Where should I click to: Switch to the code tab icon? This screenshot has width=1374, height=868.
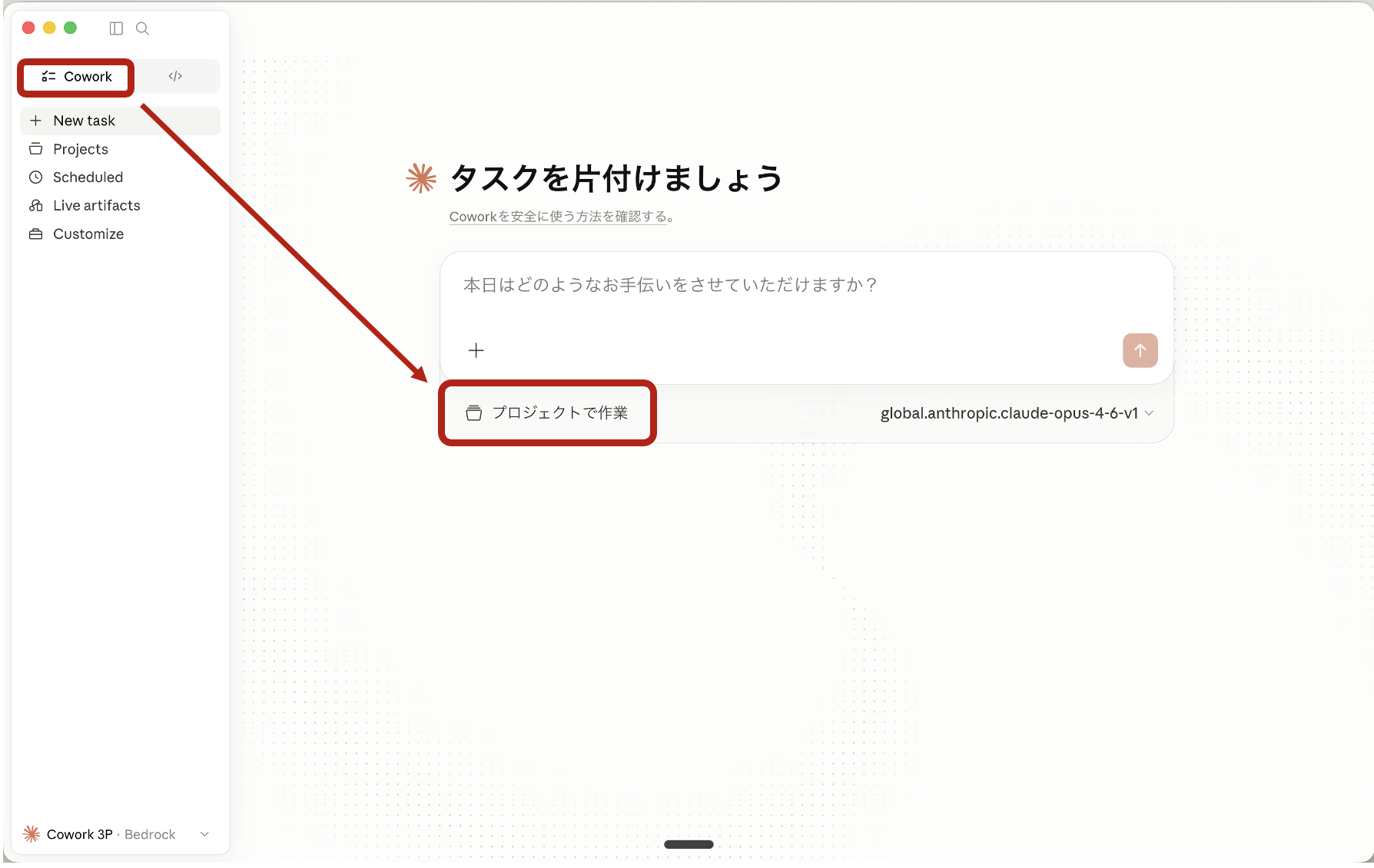pyautogui.click(x=175, y=76)
